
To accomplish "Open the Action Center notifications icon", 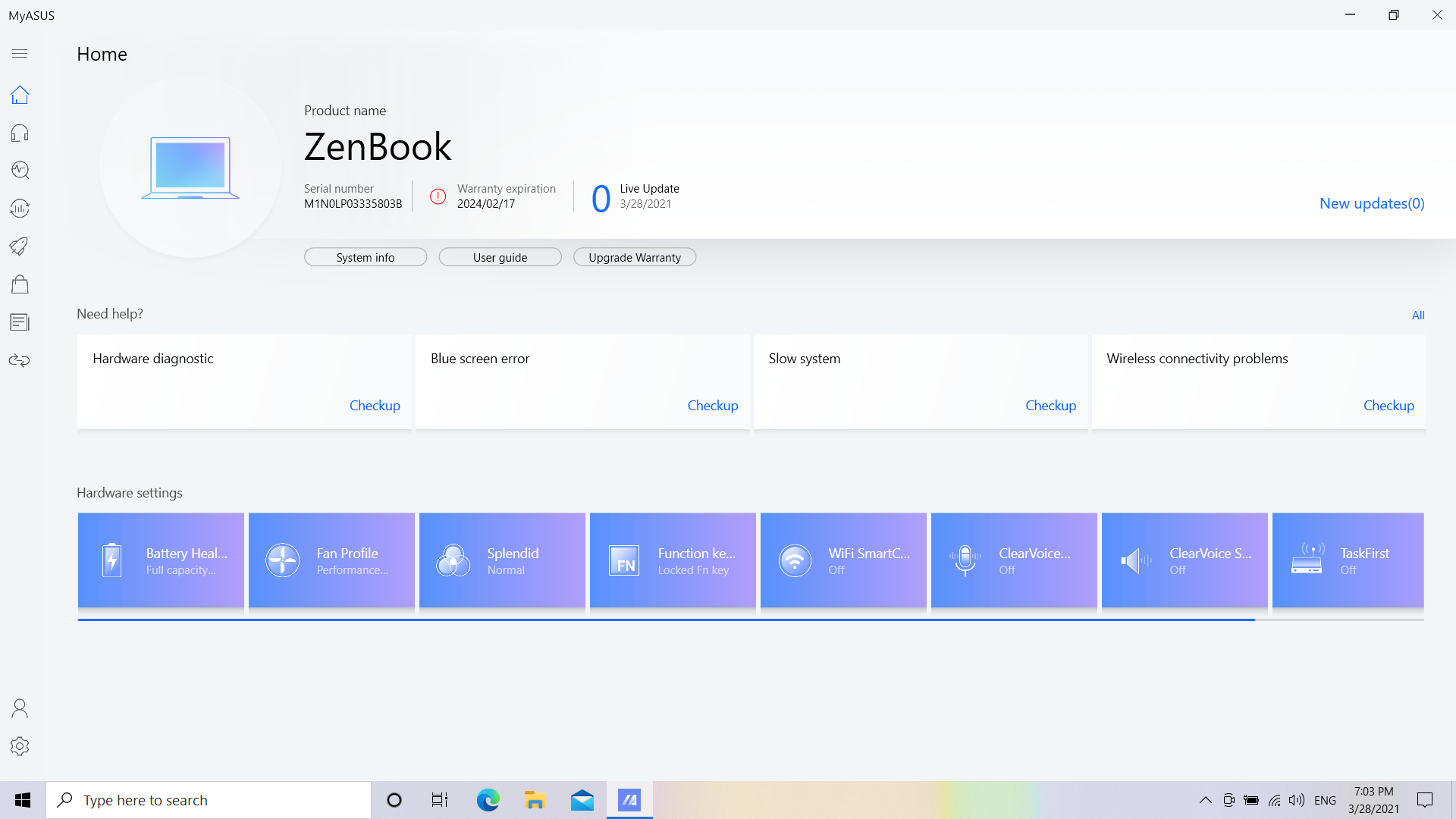I will [1425, 800].
